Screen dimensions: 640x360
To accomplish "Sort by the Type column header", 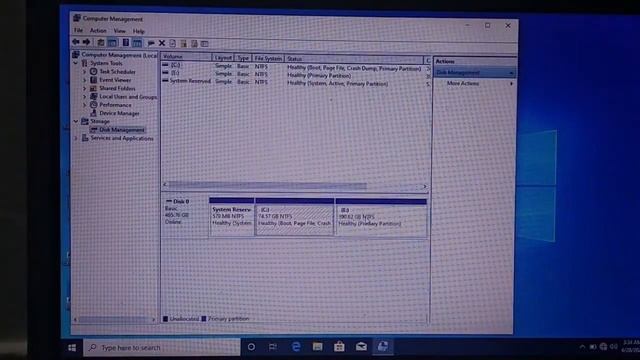I will pyautogui.click(x=243, y=58).
